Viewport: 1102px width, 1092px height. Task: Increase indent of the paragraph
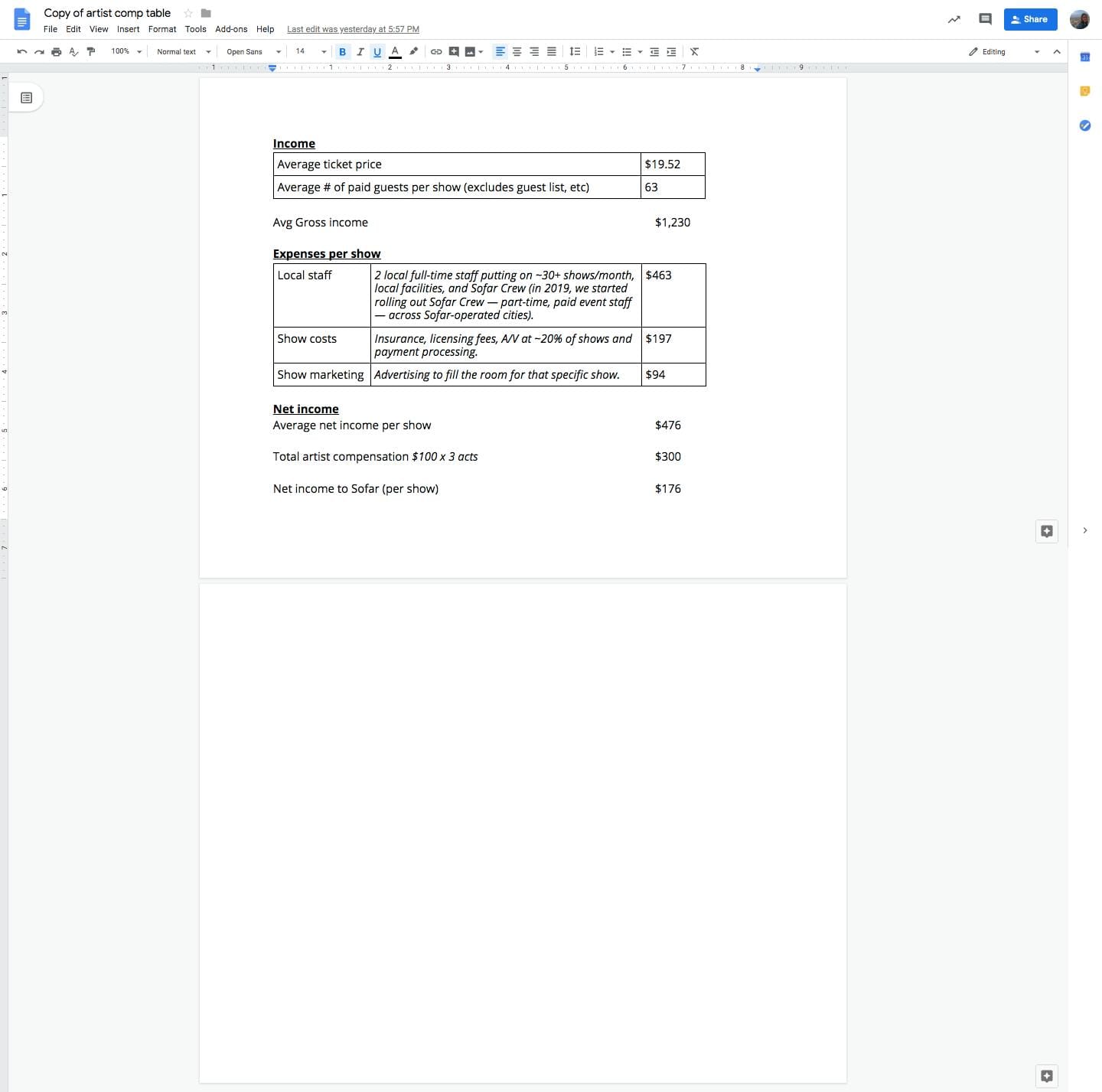pyautogui.click(x=671, y=52)
